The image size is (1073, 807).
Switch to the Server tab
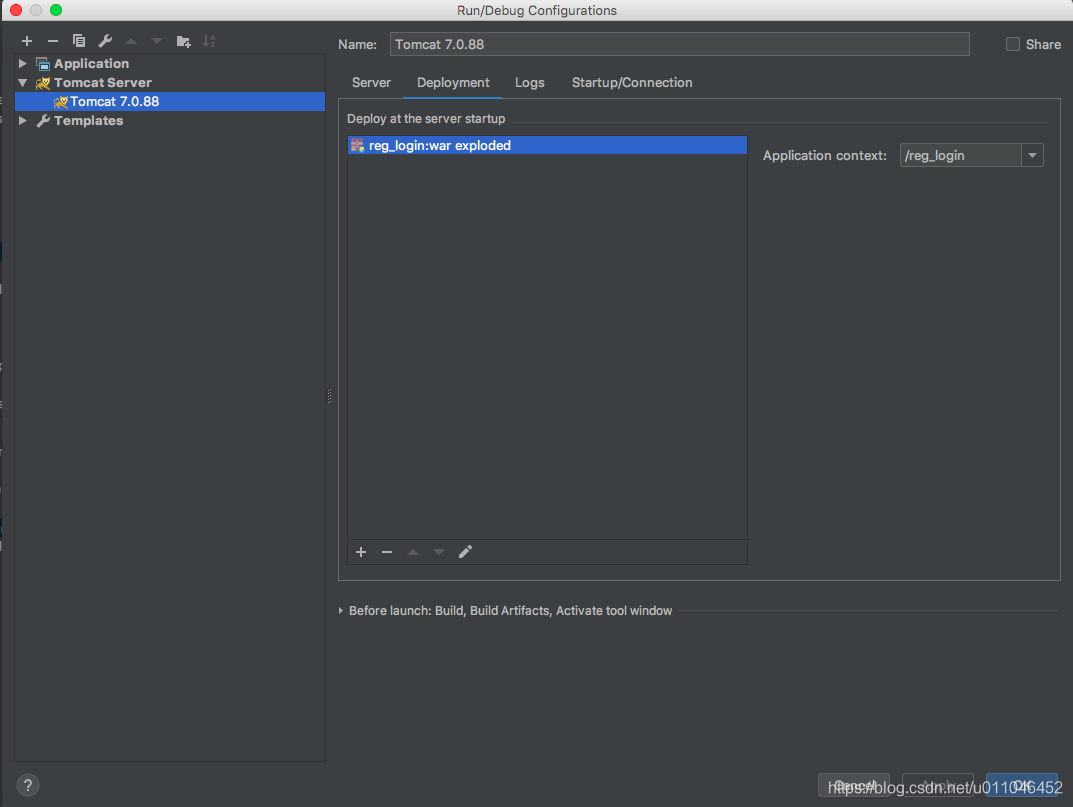point(371,83)
